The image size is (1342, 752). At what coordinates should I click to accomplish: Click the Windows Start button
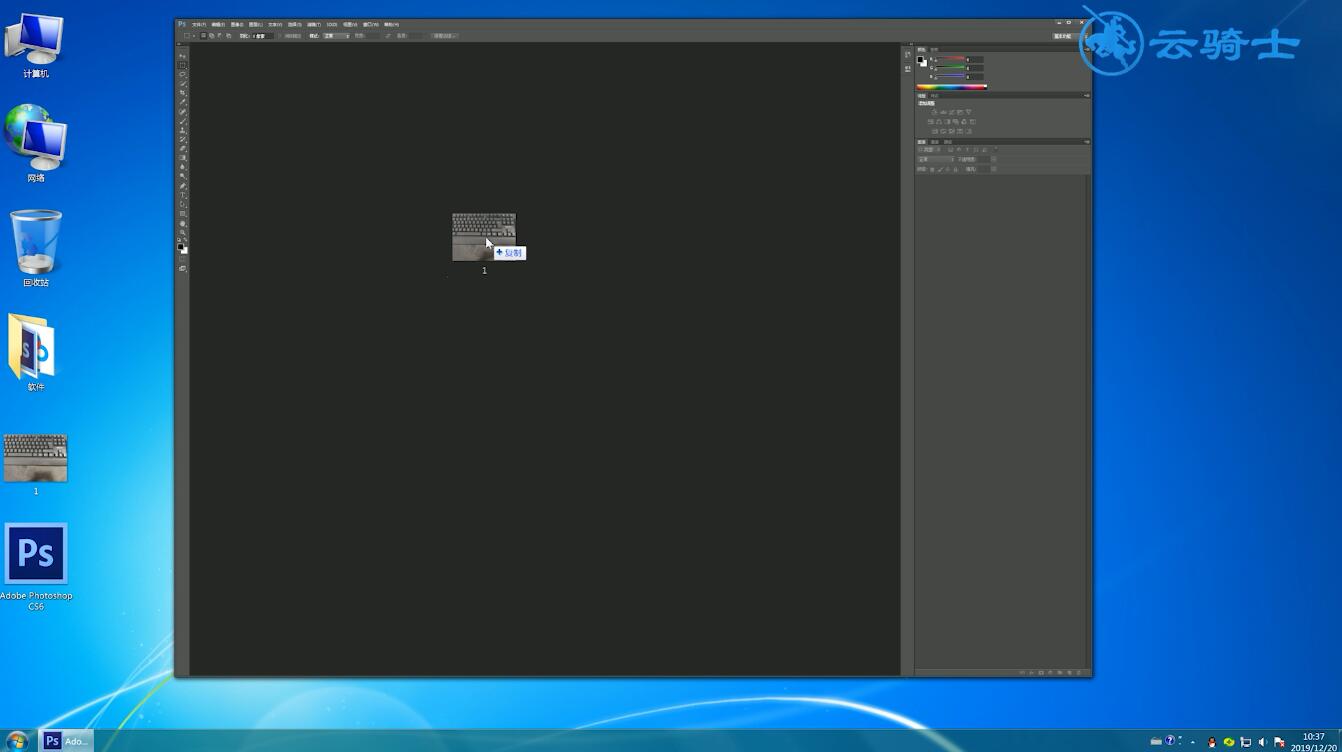coord(17,741)
